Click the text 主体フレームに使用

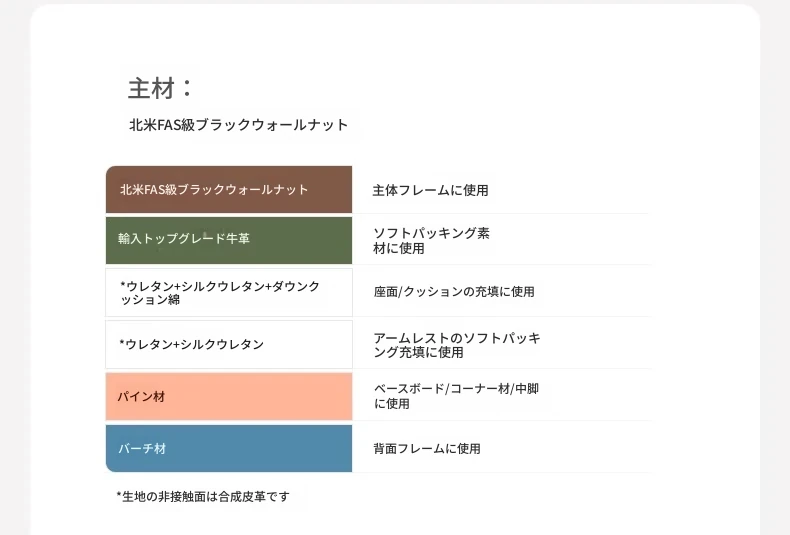click(430, 190)
